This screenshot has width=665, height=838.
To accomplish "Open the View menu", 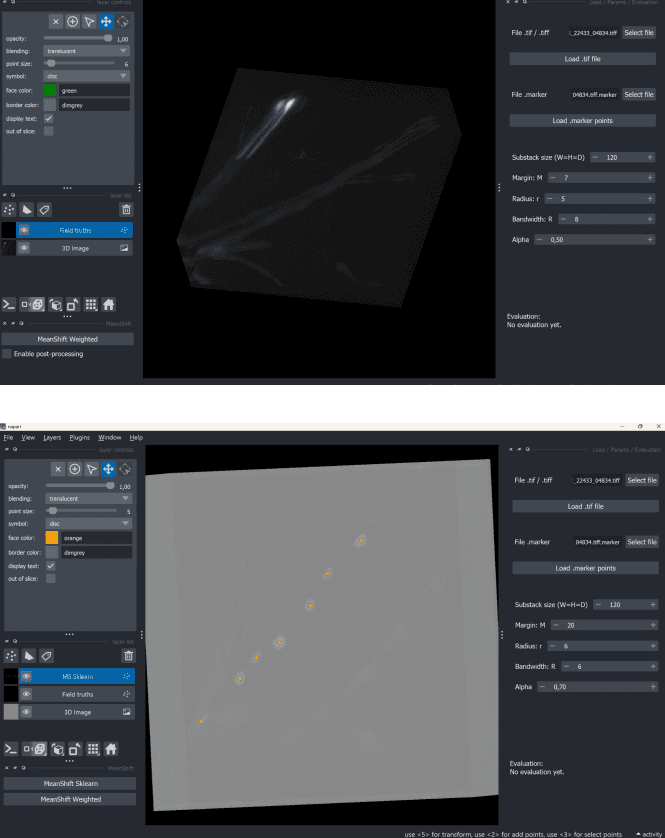I will (28, 437).
